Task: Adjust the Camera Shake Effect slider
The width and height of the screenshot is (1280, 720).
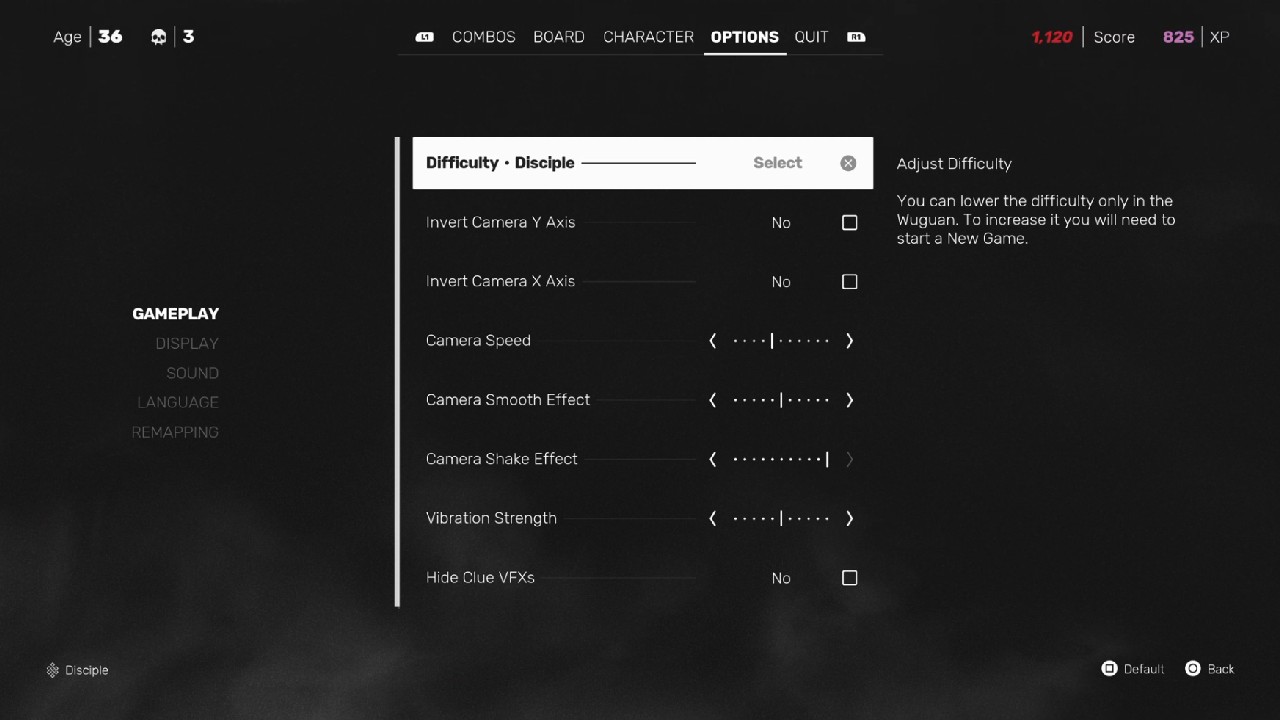Action: (x=780, y=459)
